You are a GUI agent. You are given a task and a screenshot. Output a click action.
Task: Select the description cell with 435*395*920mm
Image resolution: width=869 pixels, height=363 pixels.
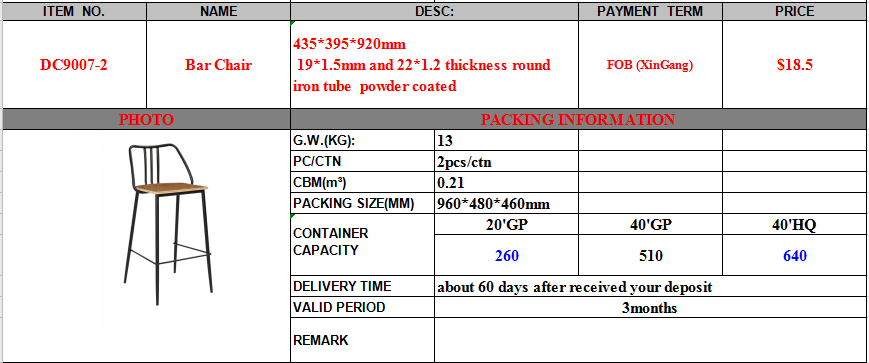[x=434, y=65]
